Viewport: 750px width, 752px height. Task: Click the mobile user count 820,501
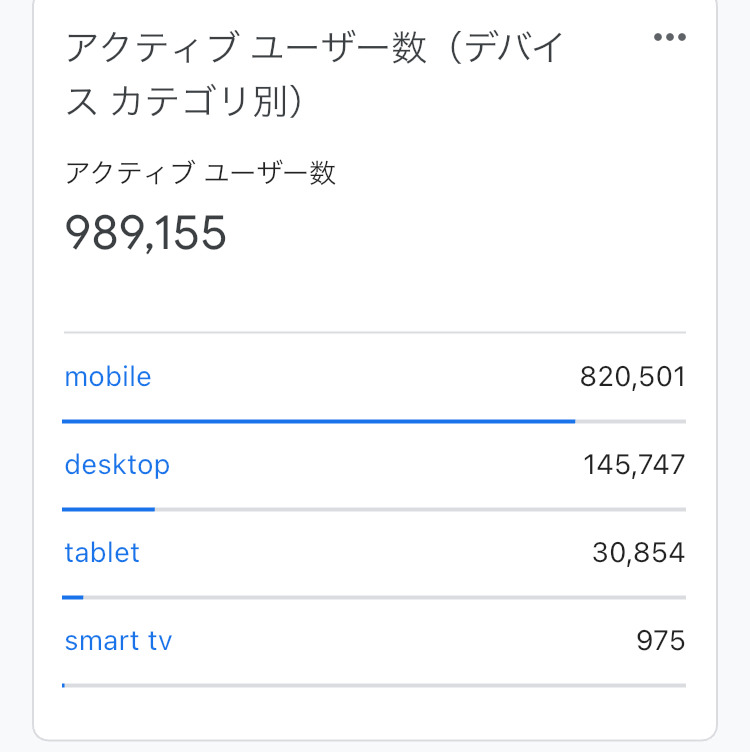(632, 377)
